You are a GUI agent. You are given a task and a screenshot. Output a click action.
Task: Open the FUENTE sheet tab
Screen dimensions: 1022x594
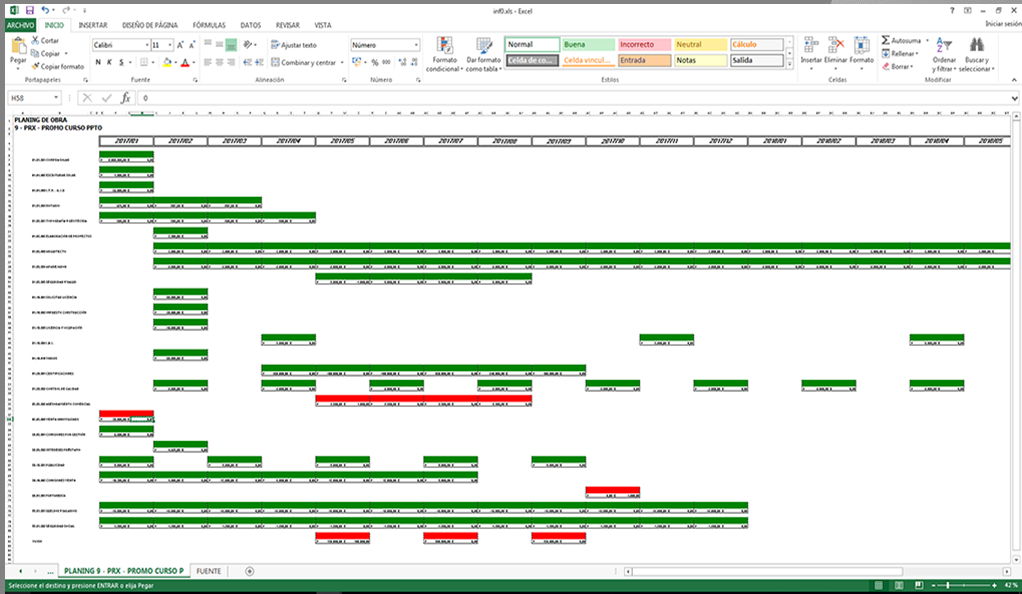pyautogui.click(x=211, y=571)
